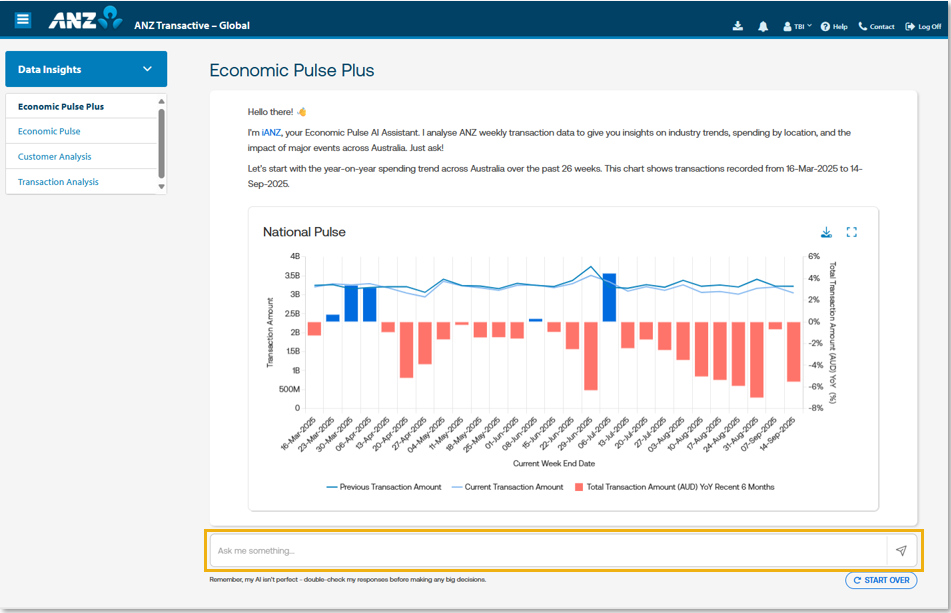The width and height of the screenshot is (951, 613).
Task: Click the ANZ logo
Action: point(85,20)
